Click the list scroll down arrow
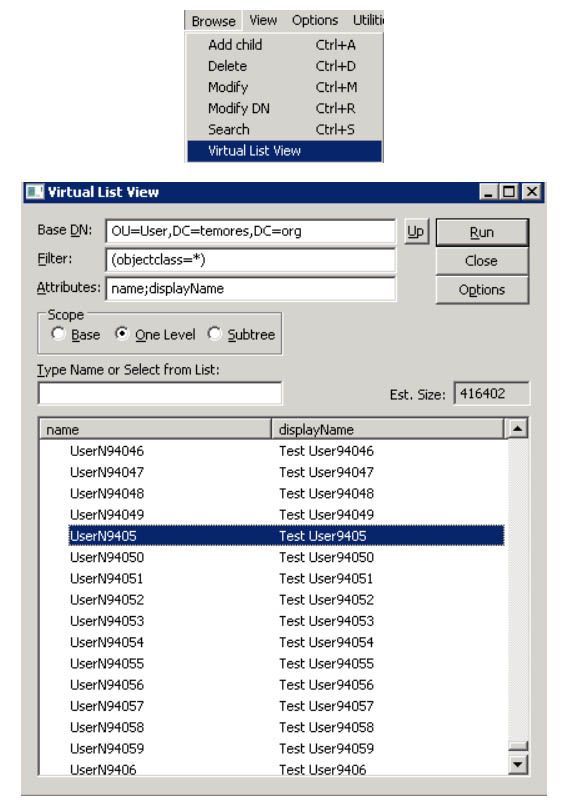The height and width of the screenshot is (805, 564). point(517,765)
